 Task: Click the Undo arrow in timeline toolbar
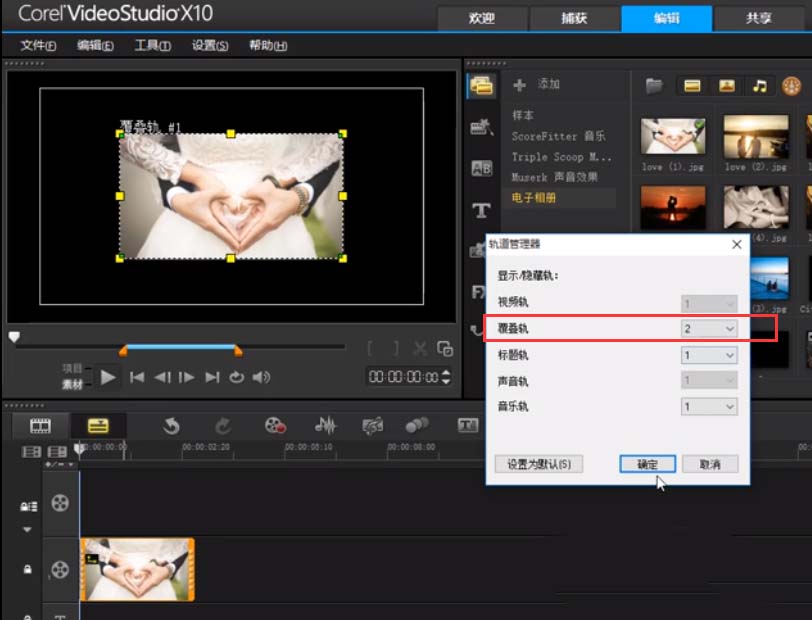point(171,426)
